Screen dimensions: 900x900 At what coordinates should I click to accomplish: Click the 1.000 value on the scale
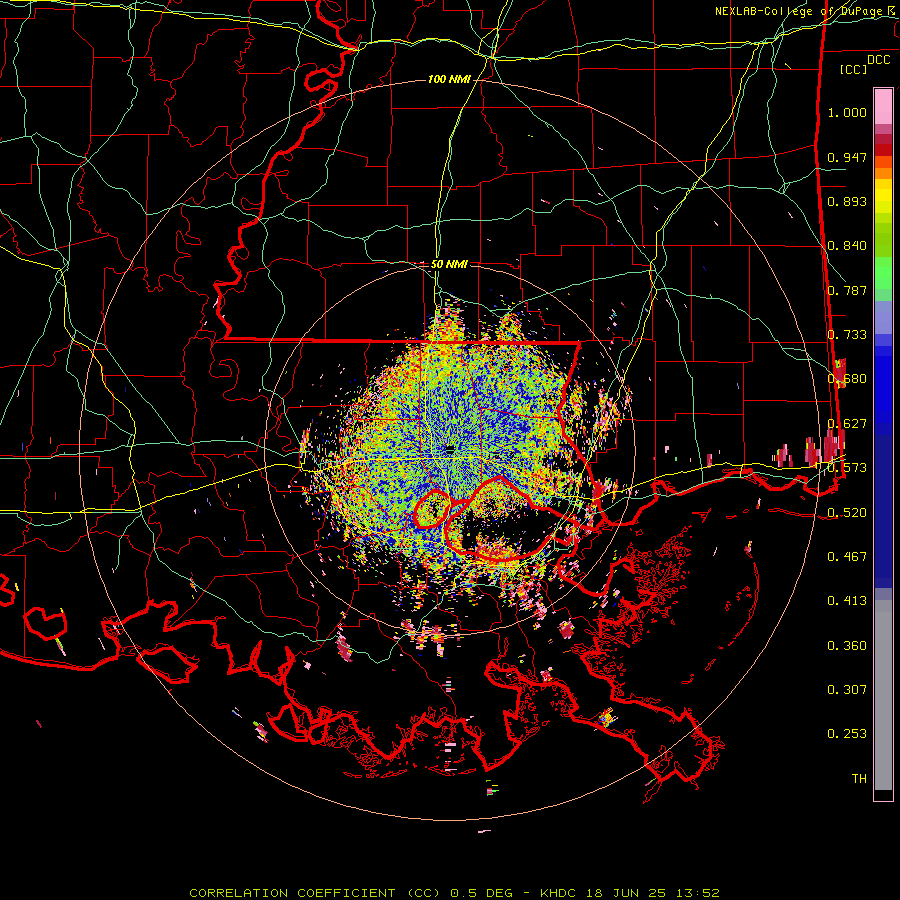point(847,112)
